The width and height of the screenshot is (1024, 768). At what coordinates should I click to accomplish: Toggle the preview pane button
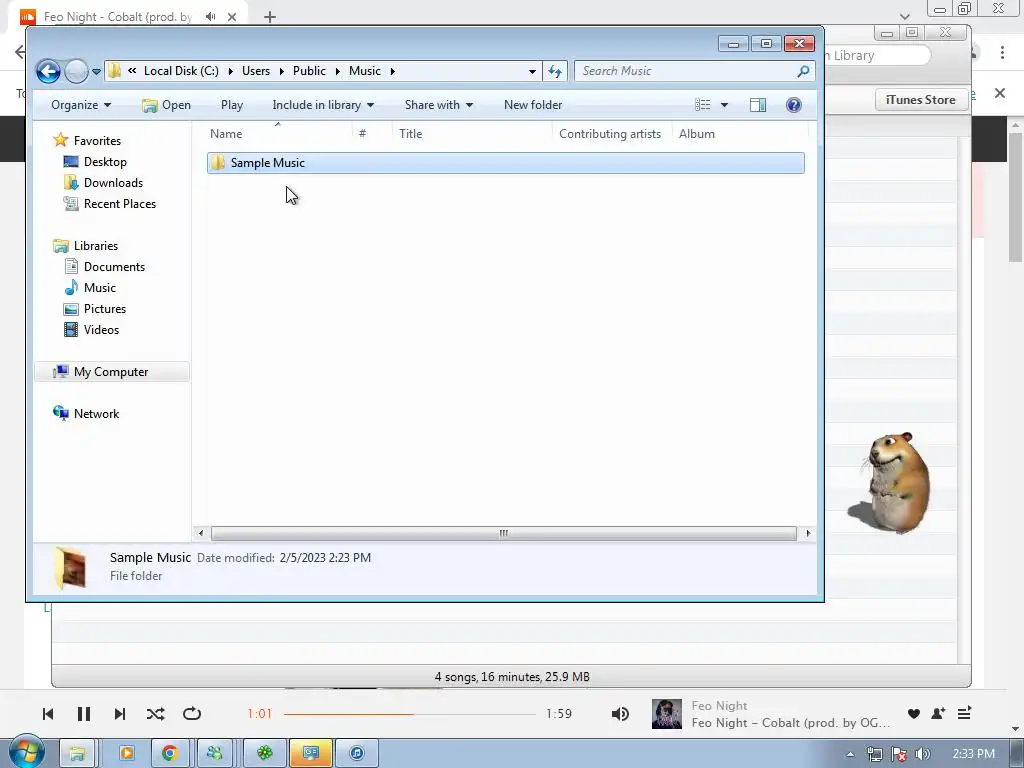758,105
